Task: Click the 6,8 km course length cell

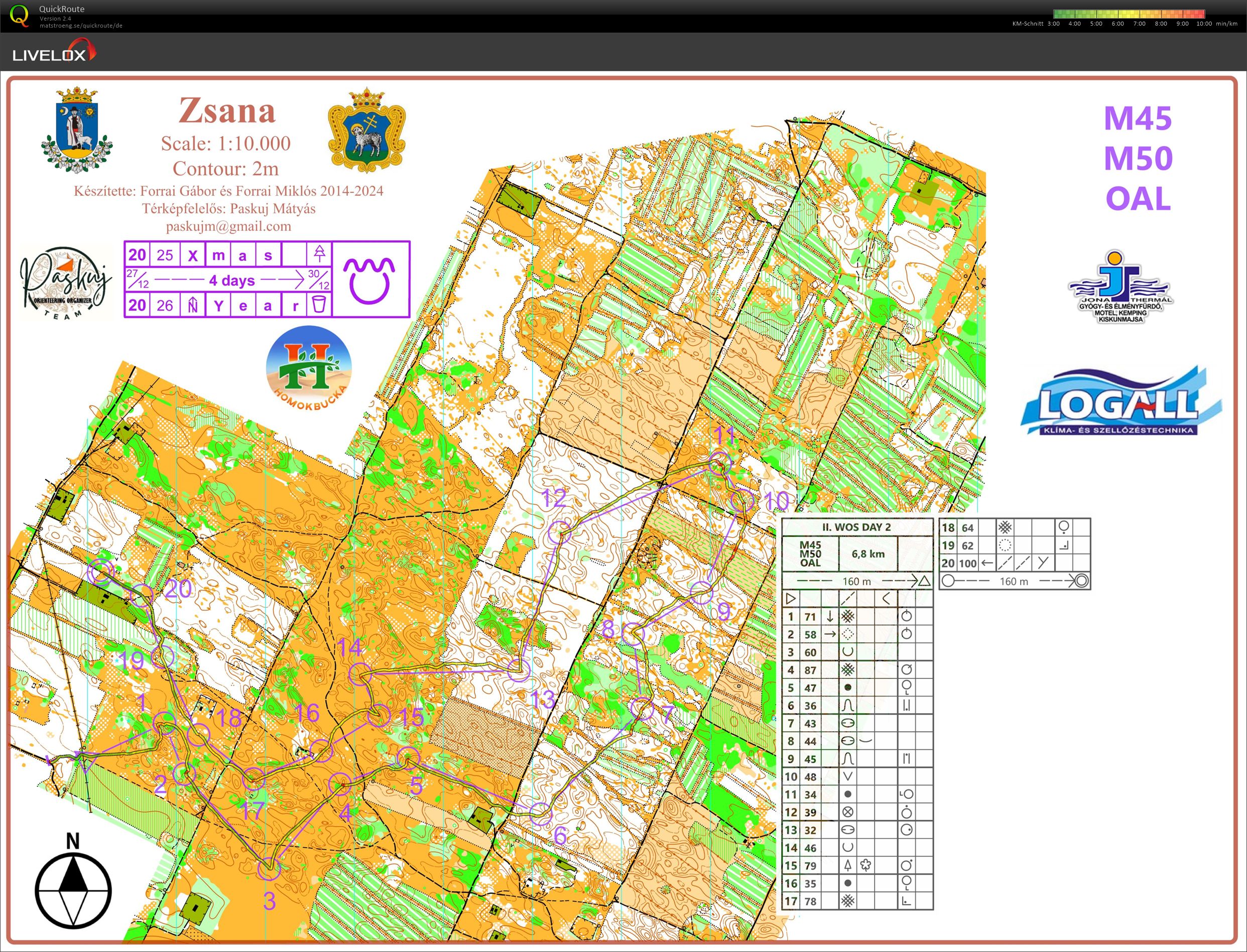Action: pos(868,554)
